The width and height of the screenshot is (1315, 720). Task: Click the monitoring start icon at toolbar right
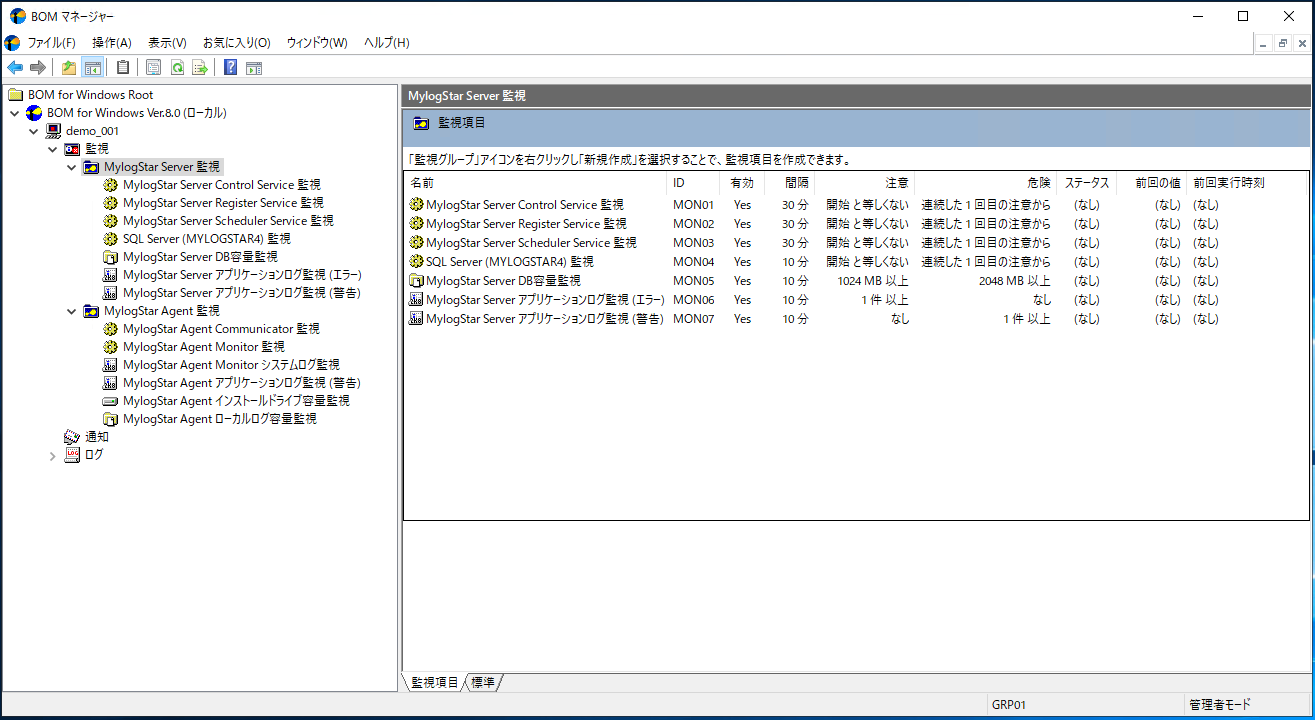tap(253, 66)
